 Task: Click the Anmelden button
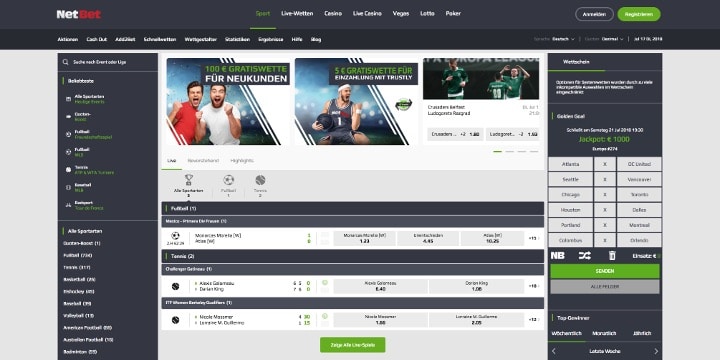pyautogui.click(x=594, y=14)
